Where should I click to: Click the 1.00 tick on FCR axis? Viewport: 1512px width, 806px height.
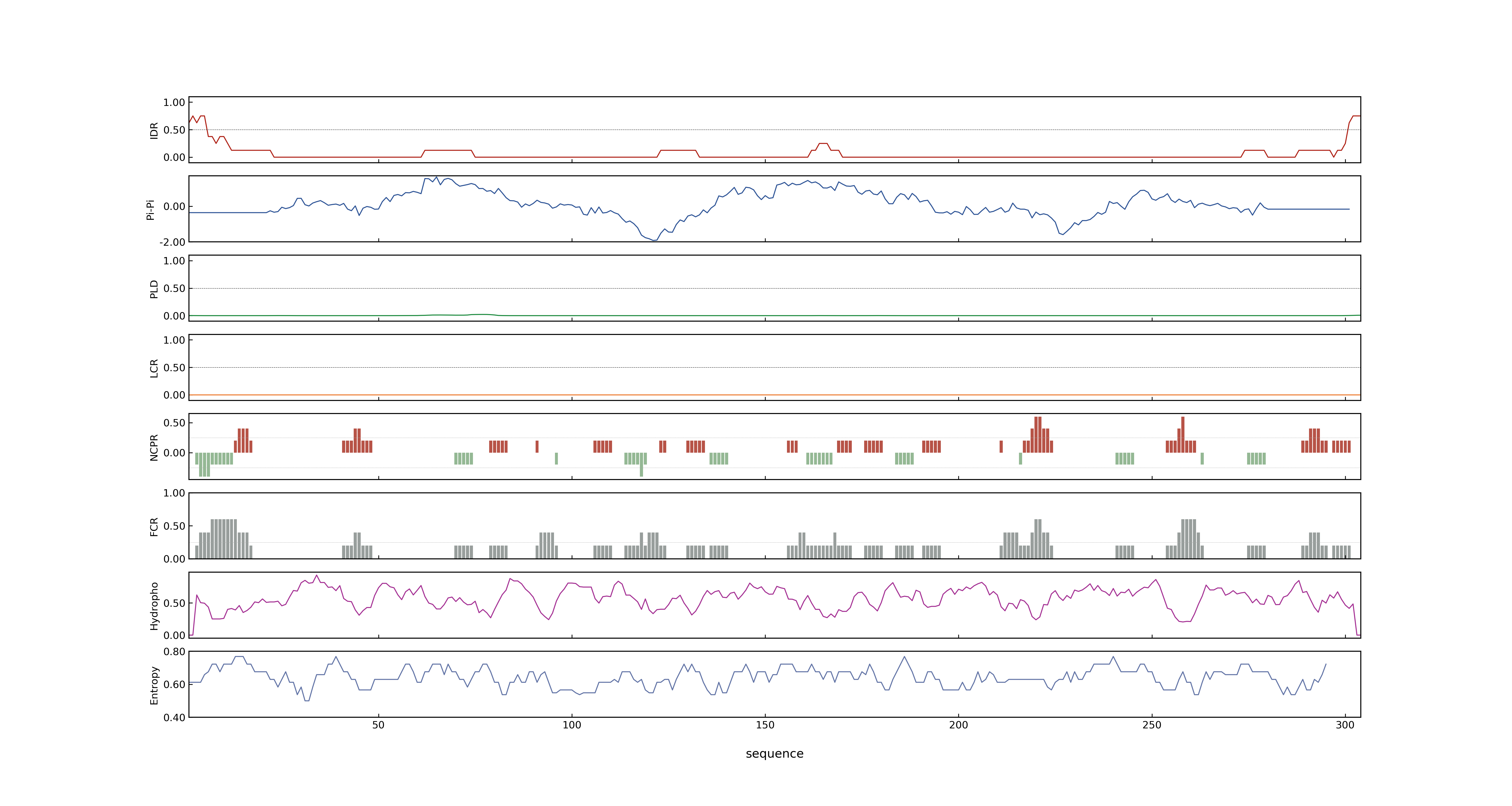tap(174, 493)
